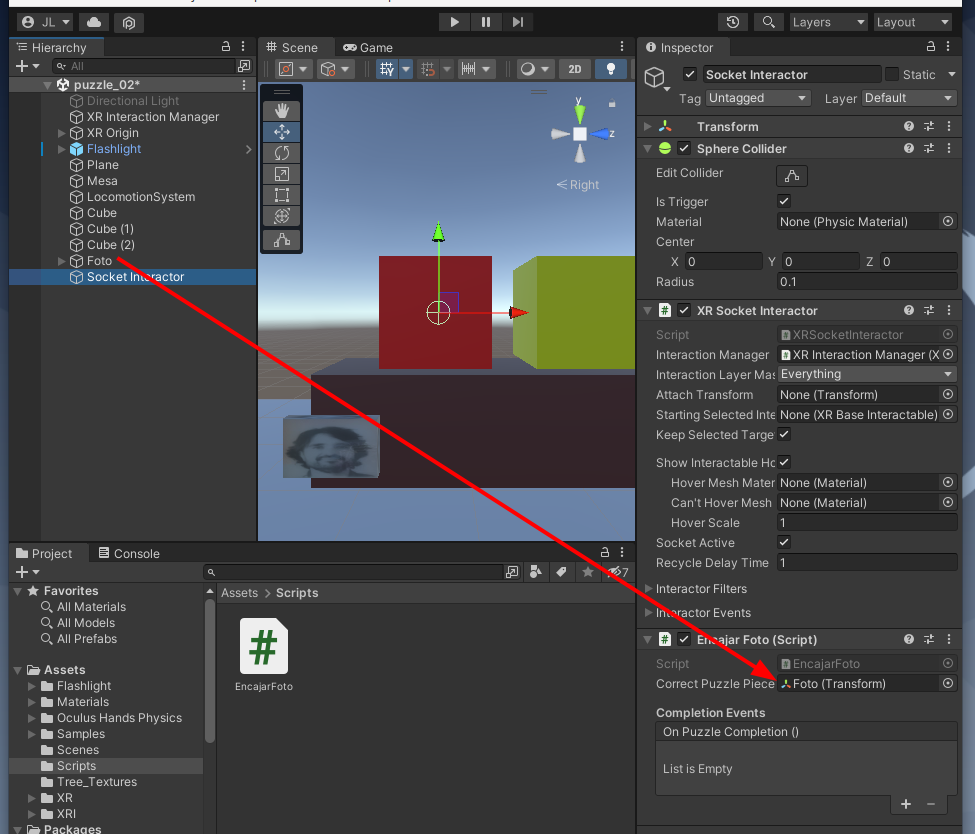Disable the Socket Active checkbox
975x834 pixels.
tap(783, 542)
